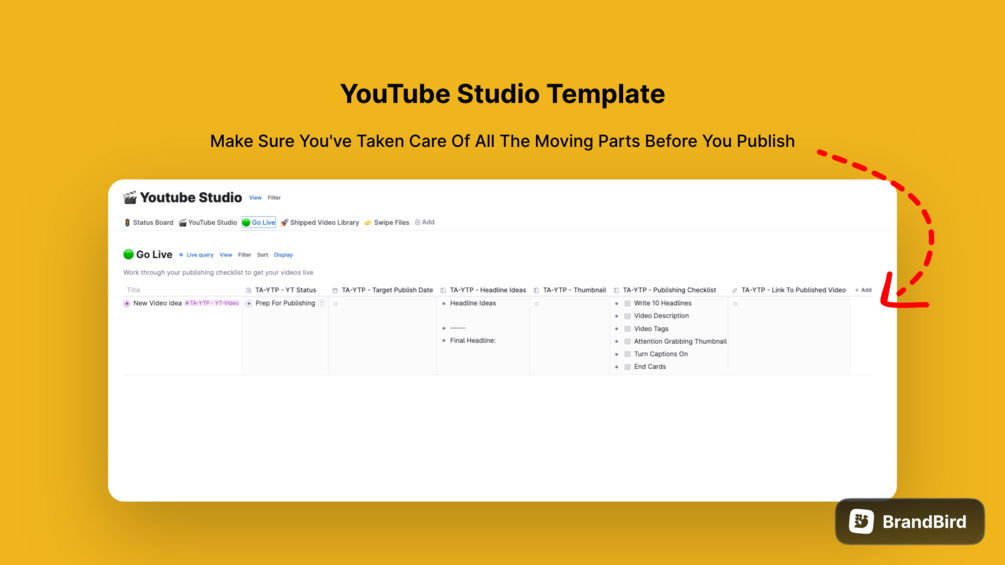Image resolution: width=1005 pixels, height=565 pixels.
Task: Click the clapperboard icon beside the Youtube Studio title
Action: click(130, 197)
